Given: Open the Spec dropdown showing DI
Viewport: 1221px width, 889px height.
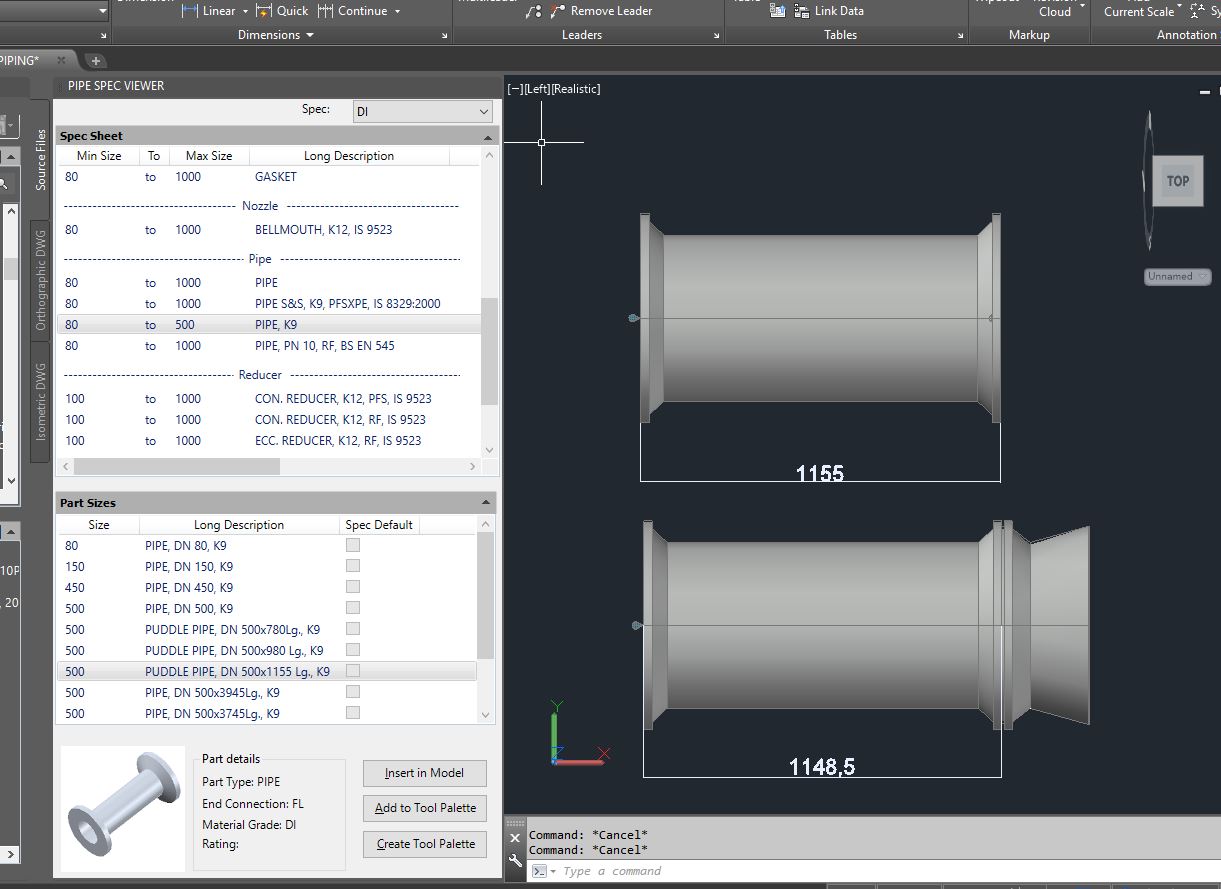Looking at the screenshot, I should [482, 111].
